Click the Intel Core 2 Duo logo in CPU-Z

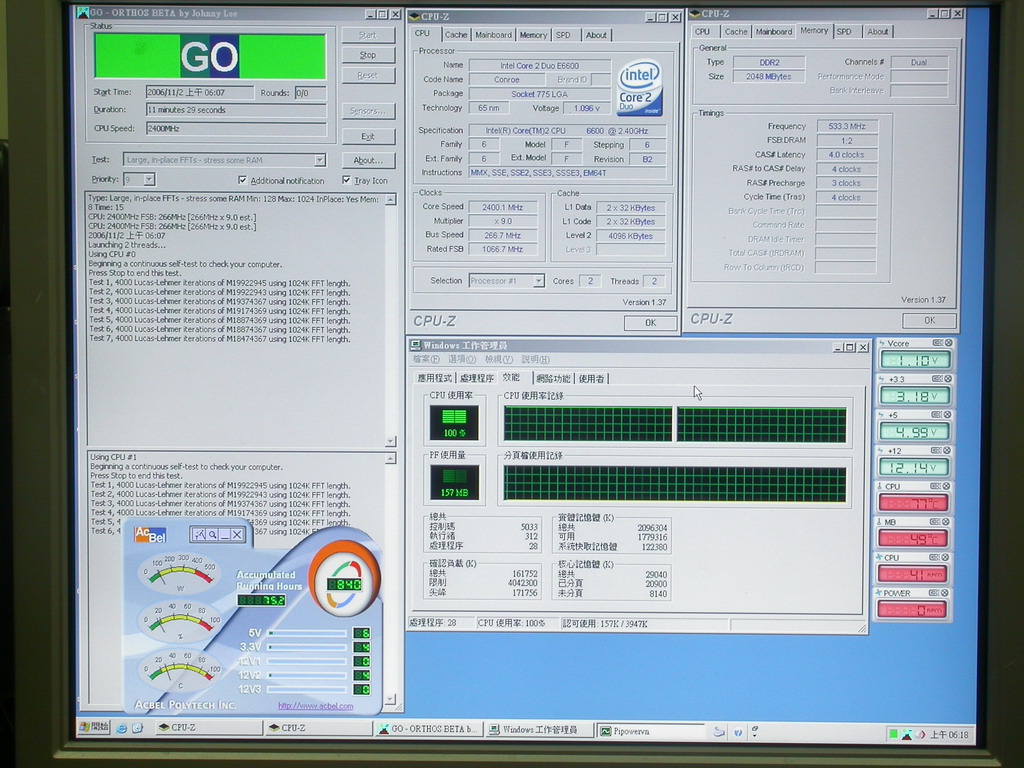[640, 88]
